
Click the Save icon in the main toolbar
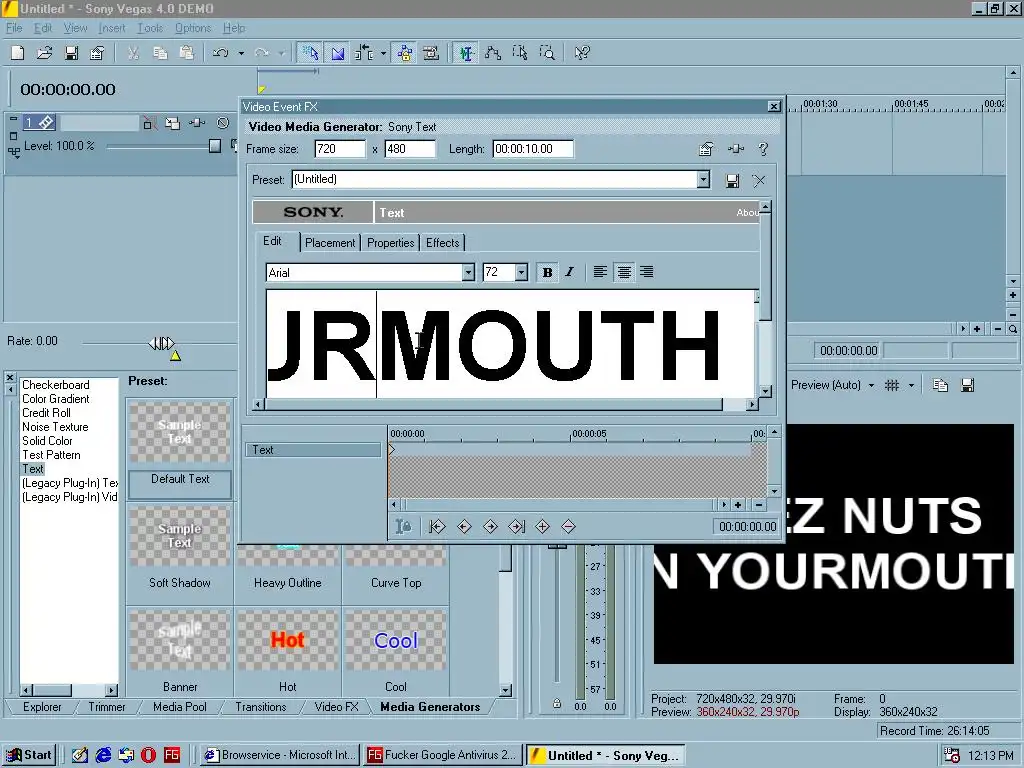tap(71, 53)
